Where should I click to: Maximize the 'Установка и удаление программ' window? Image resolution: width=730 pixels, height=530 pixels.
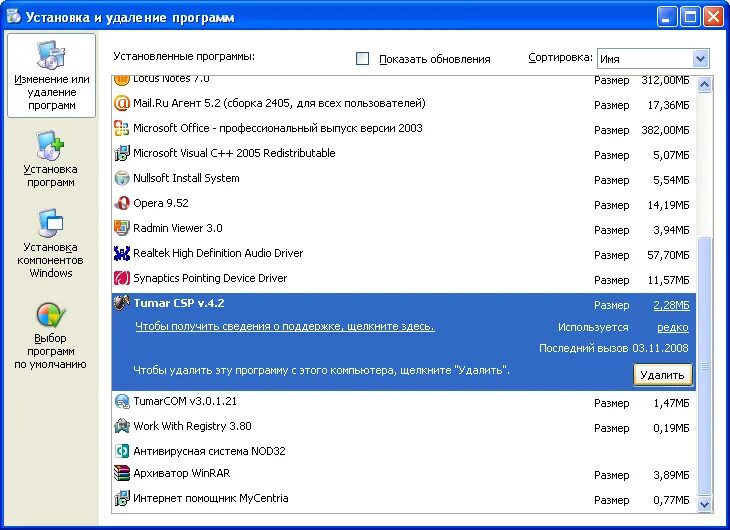click(x=689, y=17)
